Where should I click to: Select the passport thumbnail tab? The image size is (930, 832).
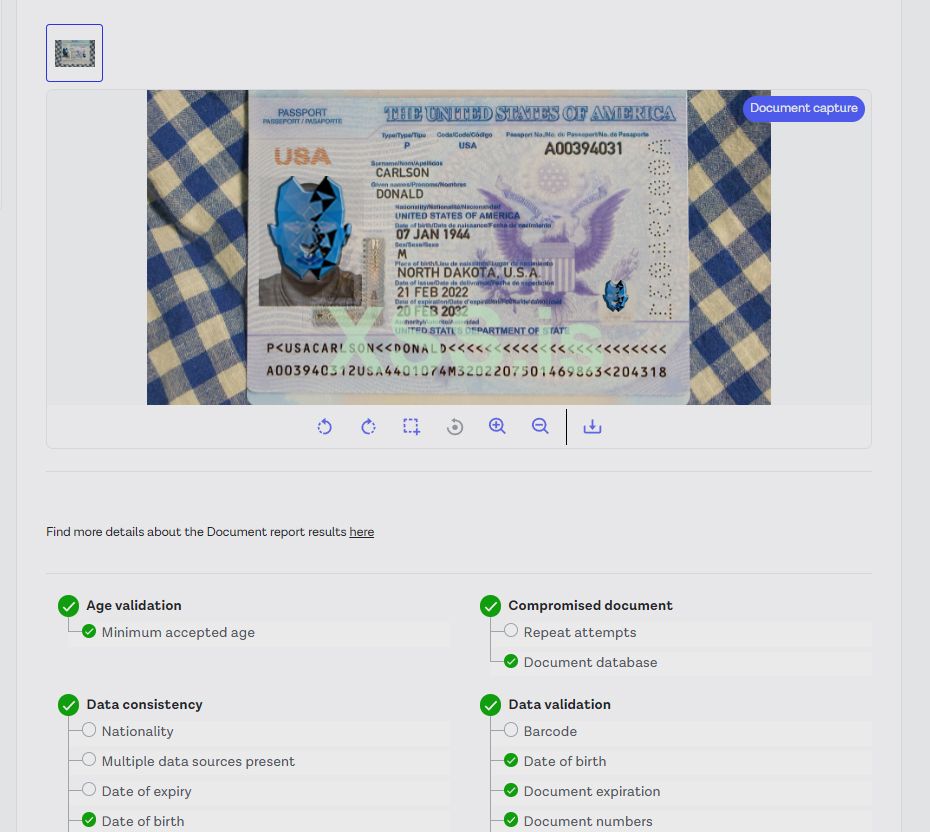tap(74, 52)
